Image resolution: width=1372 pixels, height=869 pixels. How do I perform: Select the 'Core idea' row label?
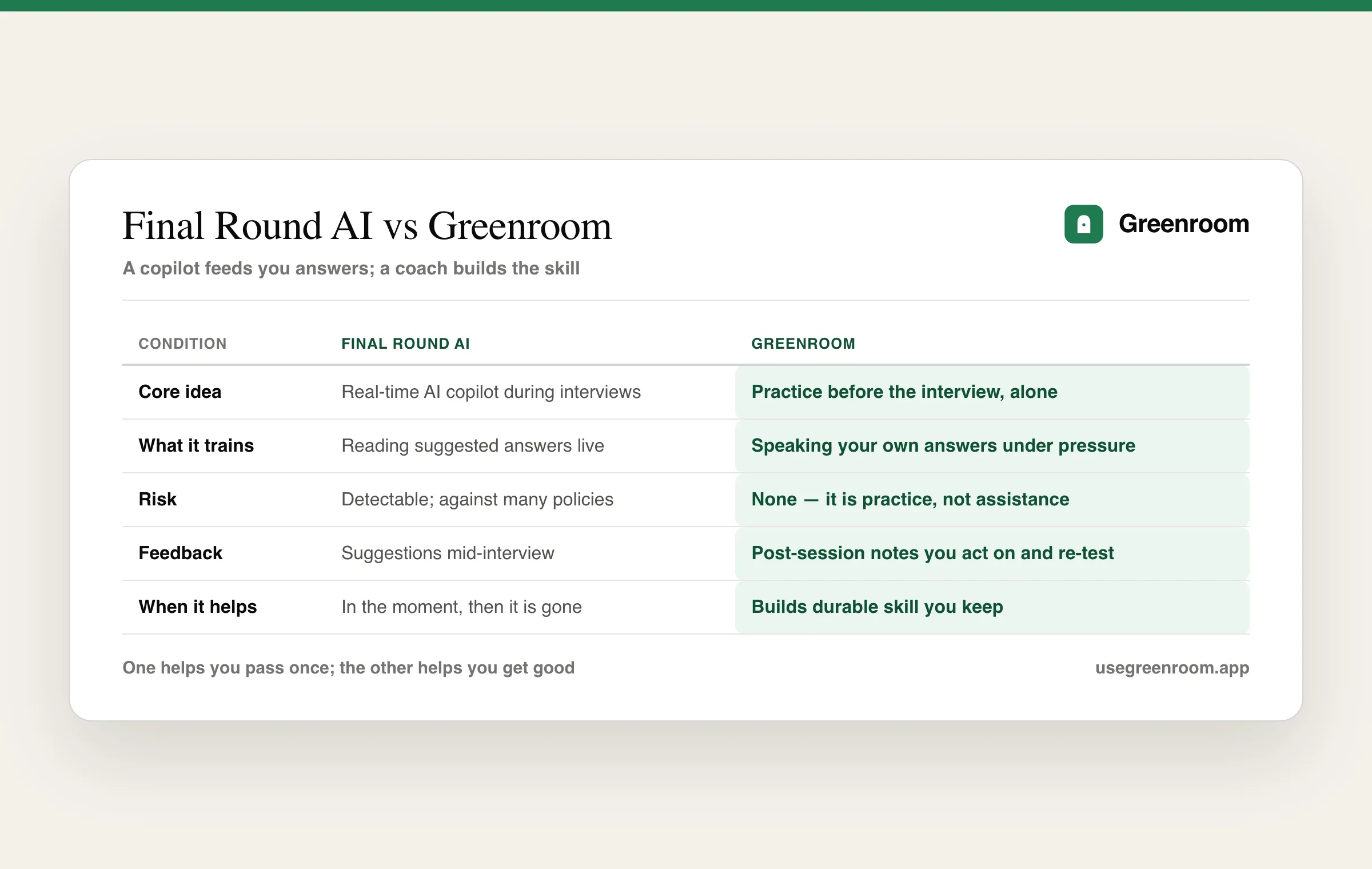click(180, 392)
